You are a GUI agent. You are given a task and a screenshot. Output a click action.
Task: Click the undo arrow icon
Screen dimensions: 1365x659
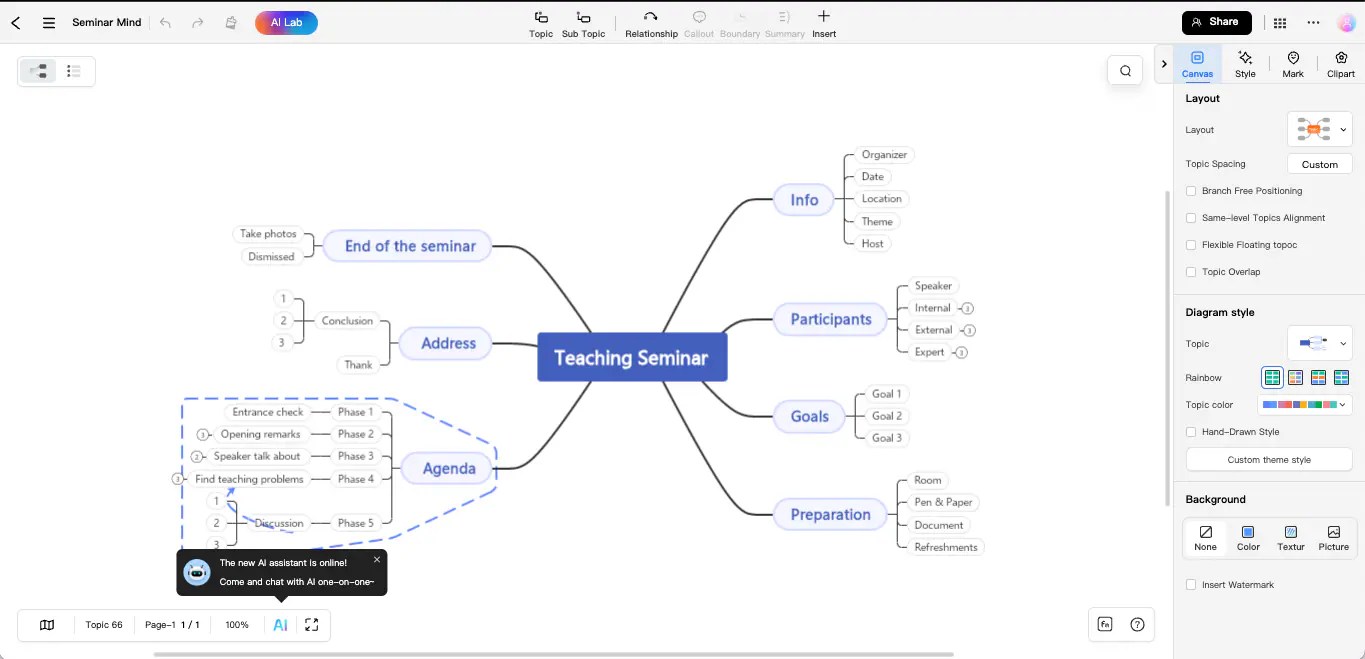pyautogui.click(x=165, y=22)
